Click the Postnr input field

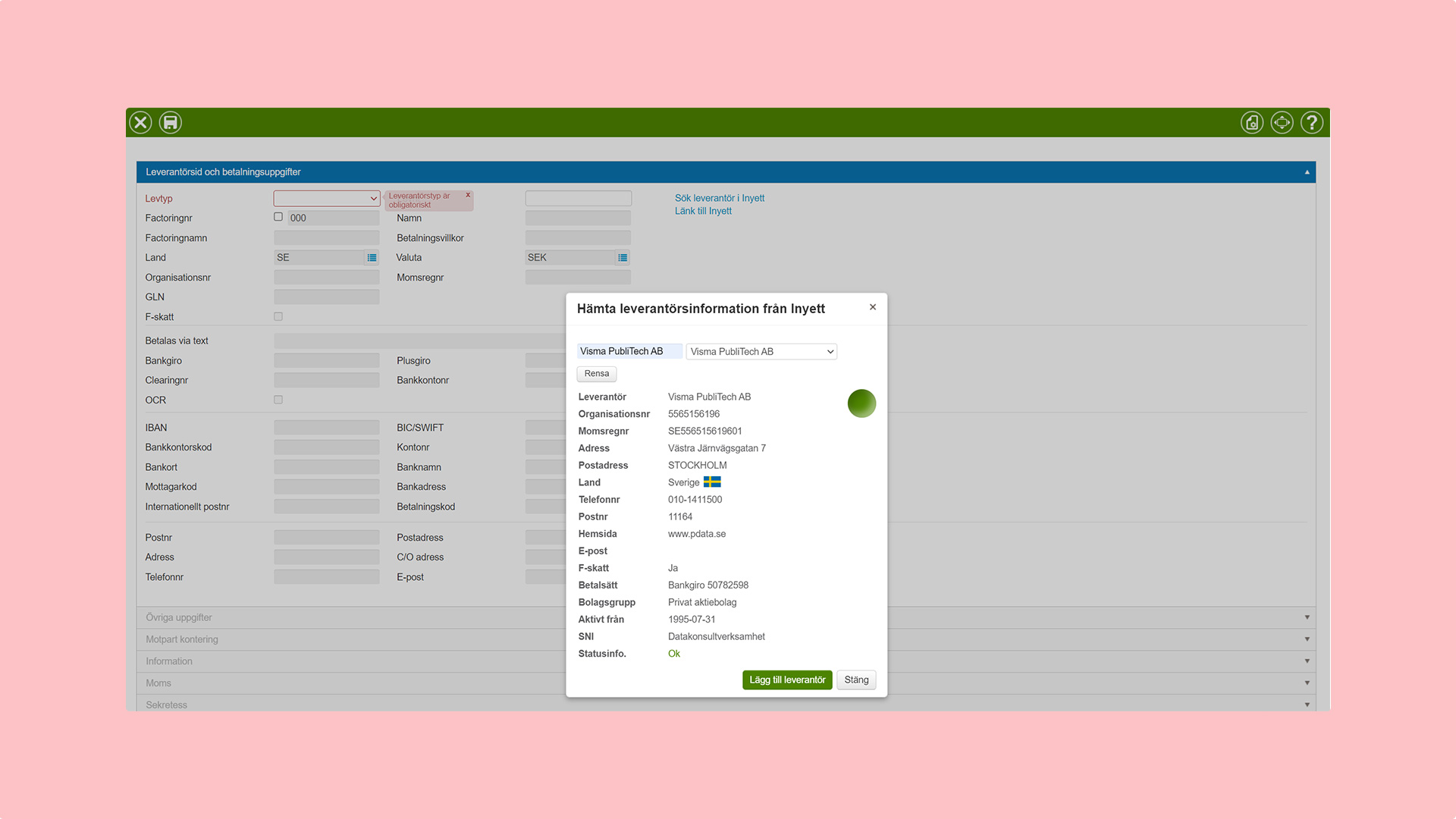tap(327, 538)
